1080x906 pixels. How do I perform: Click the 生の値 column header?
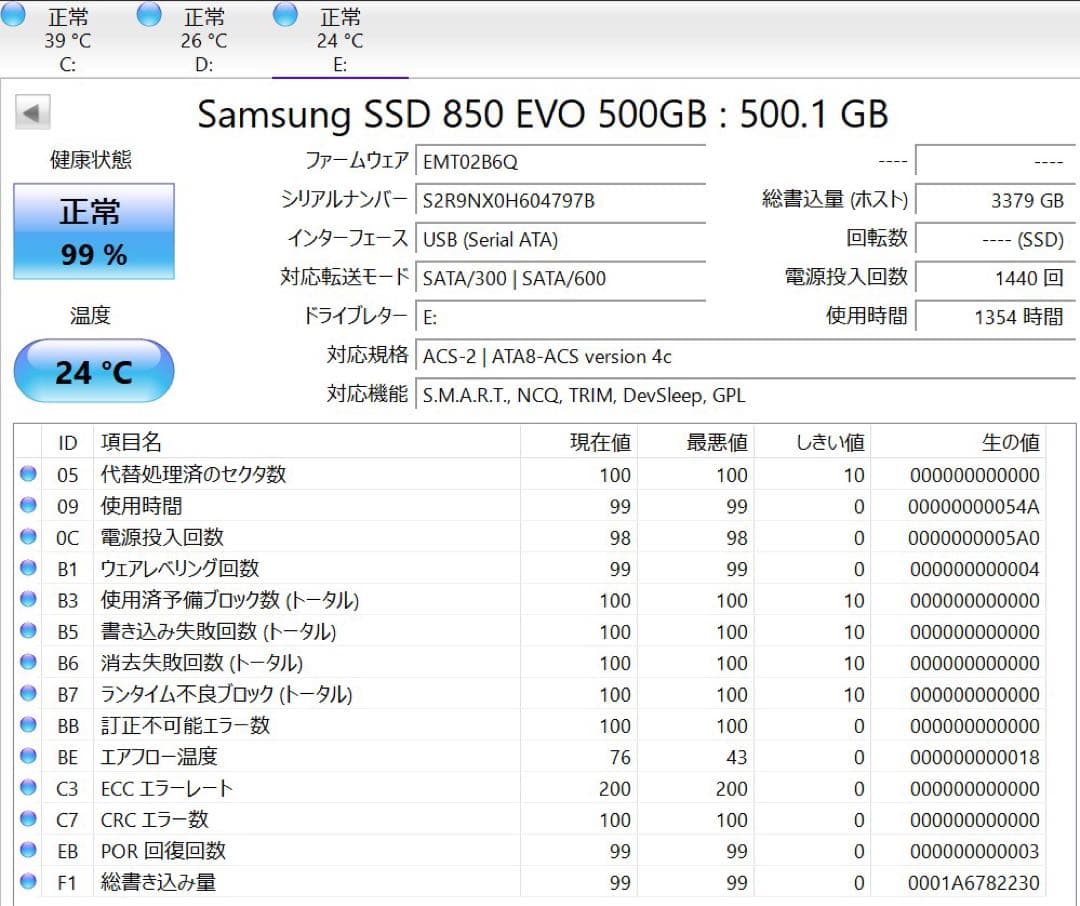pos(959,442)
